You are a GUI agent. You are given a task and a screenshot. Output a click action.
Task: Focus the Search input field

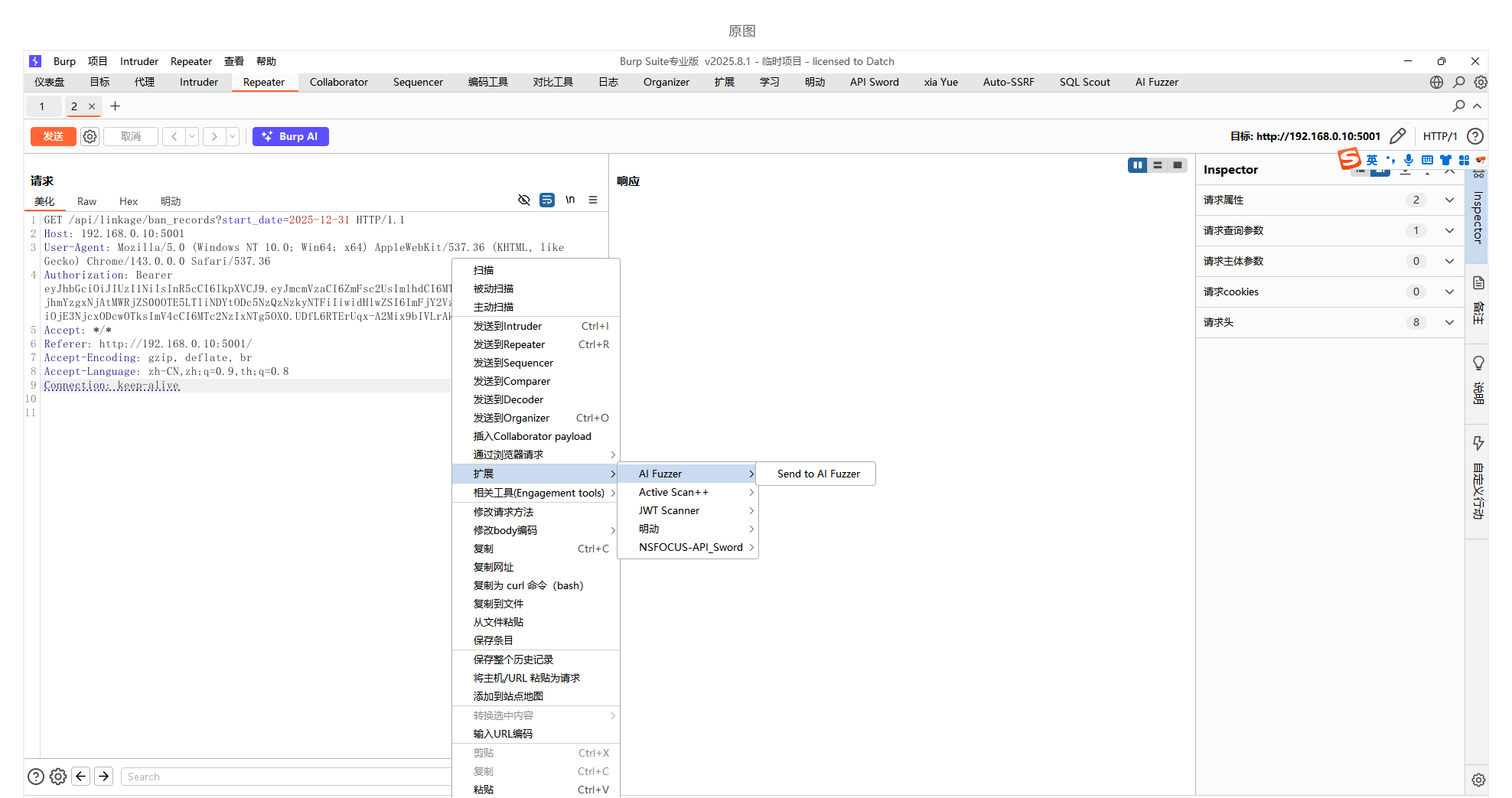(287, 777)
